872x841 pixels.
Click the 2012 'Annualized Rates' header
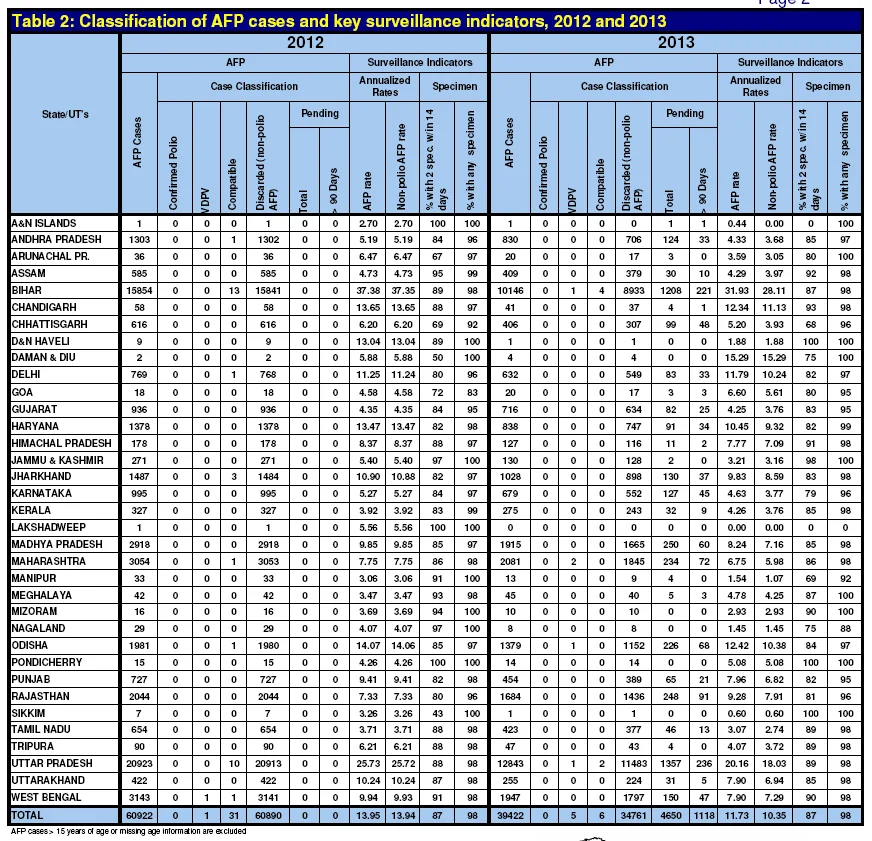click(x=385, y=86)
